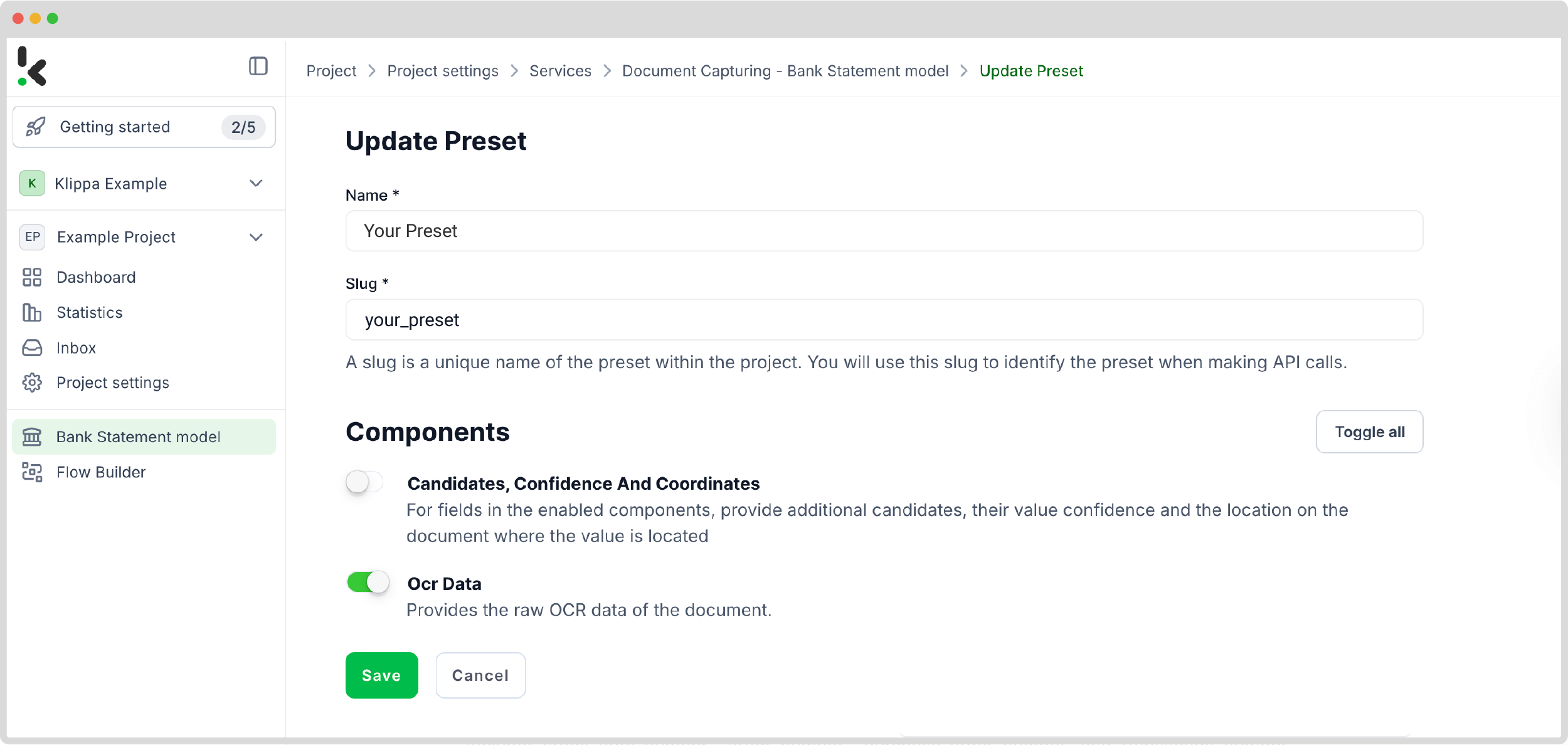The image size is (1568, 745).
Task: Disable the Ocr Data toggle
Action: 368,583
